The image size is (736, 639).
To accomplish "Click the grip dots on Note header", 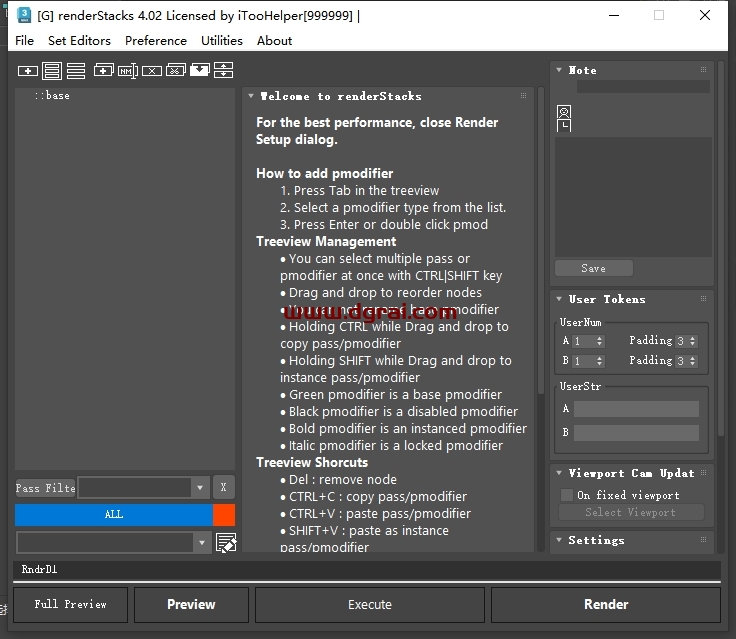I will 703,69.
